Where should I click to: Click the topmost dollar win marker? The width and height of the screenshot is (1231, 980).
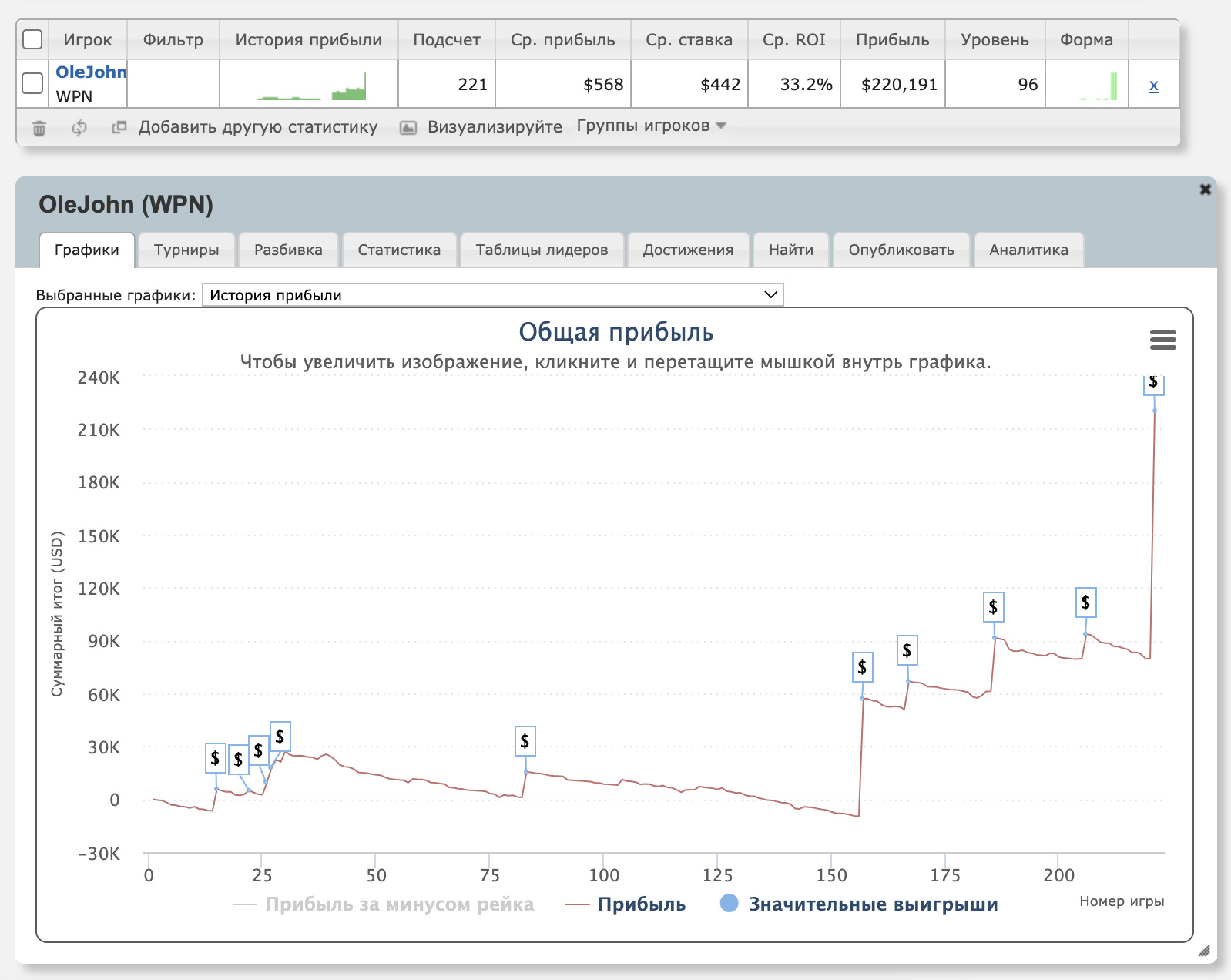click(x=1153, y=384)
